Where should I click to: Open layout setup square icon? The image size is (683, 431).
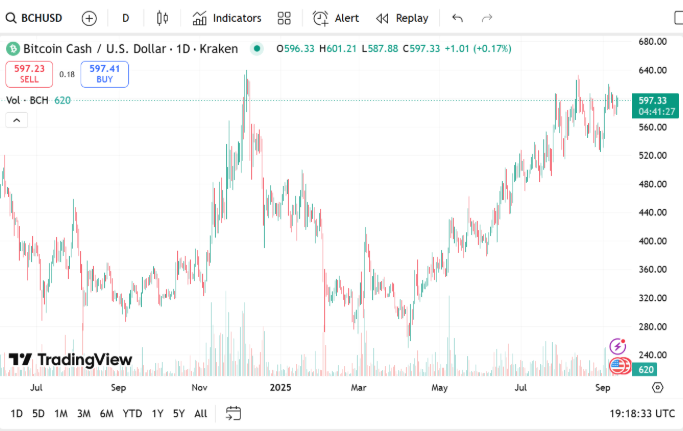coord(678,18)
